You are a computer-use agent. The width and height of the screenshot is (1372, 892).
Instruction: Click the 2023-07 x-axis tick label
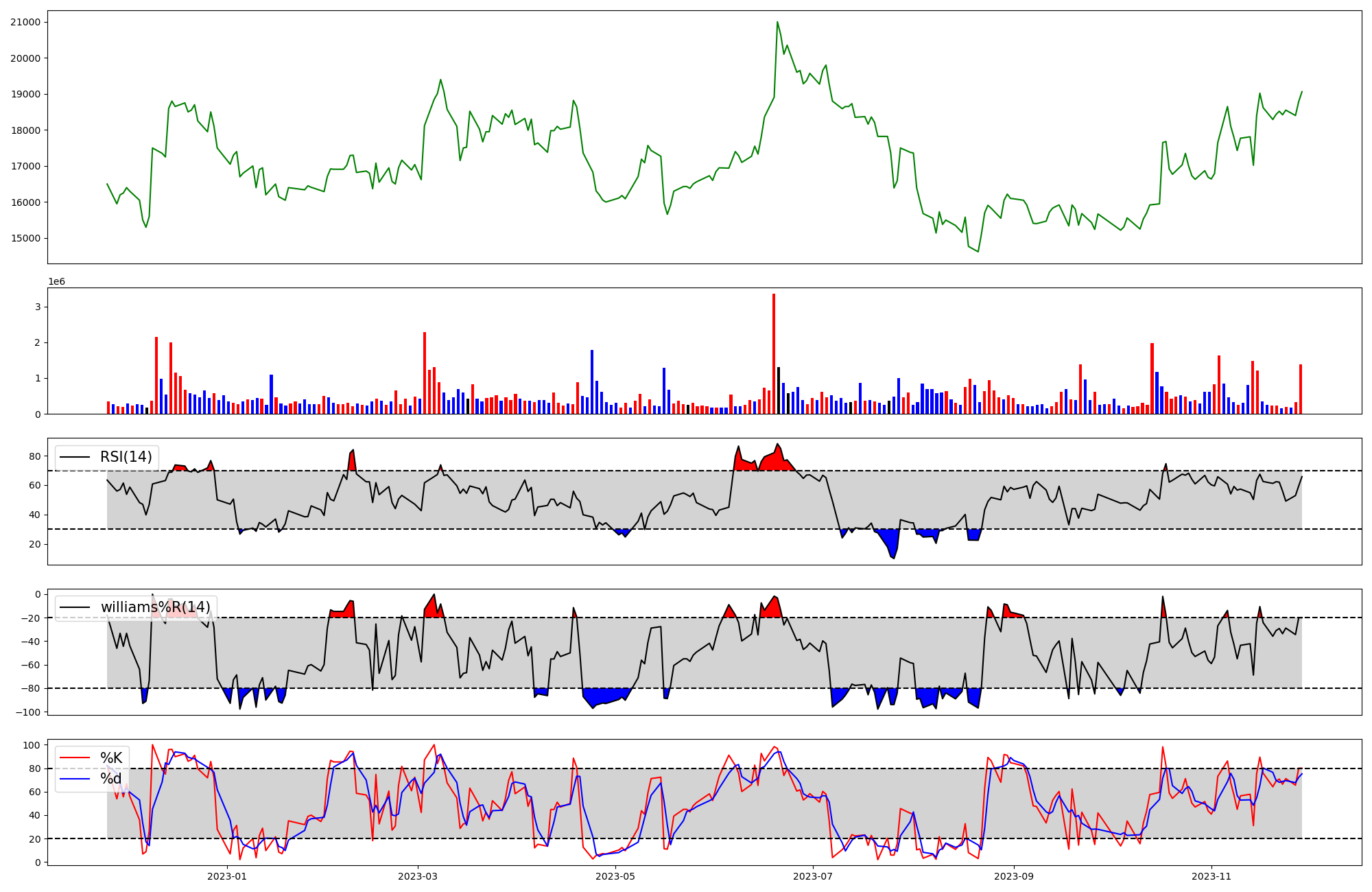click(813, 876)
